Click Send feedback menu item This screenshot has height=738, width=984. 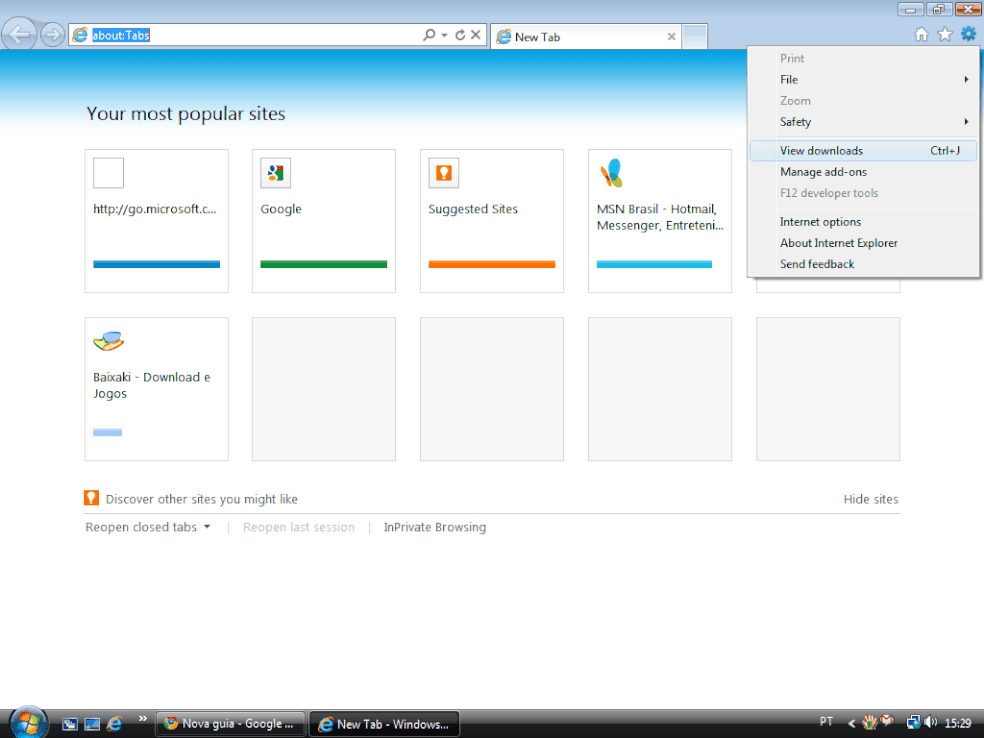[864, 264]
